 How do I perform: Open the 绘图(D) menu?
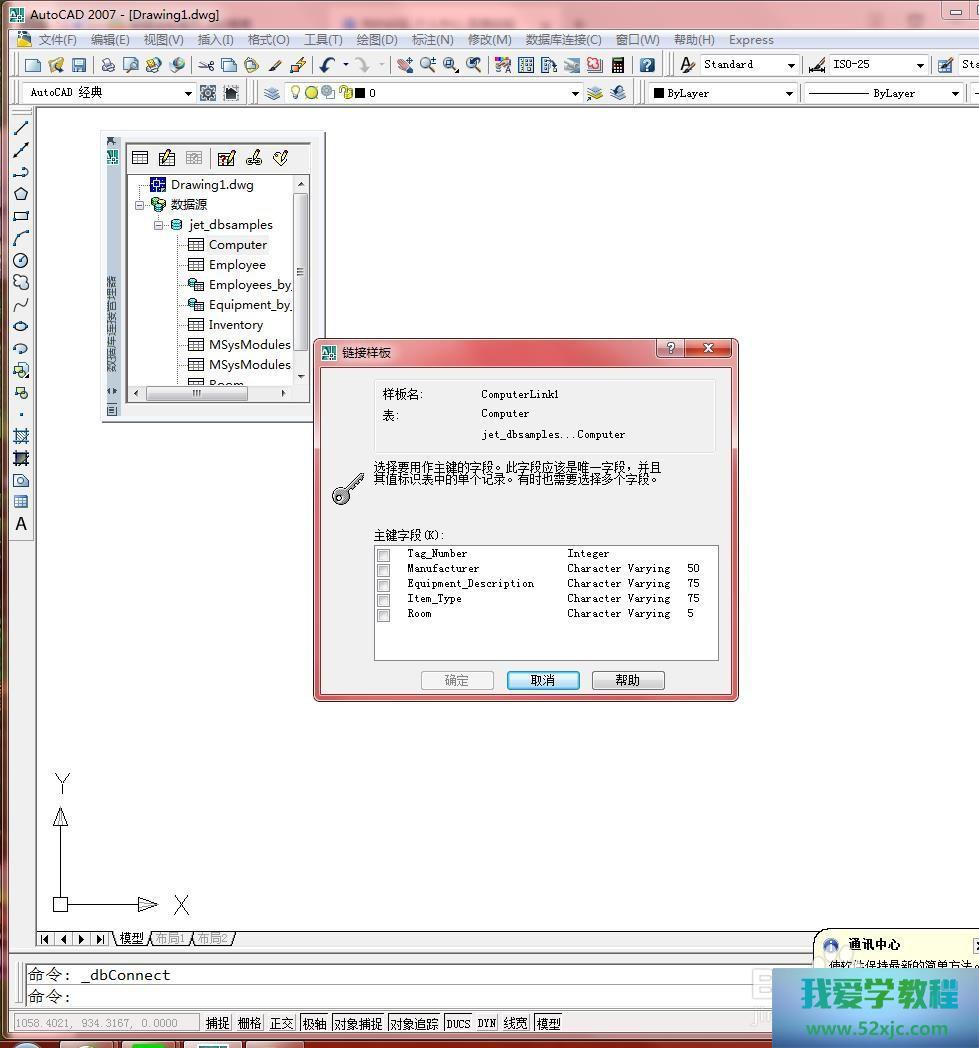pos(377,40)
